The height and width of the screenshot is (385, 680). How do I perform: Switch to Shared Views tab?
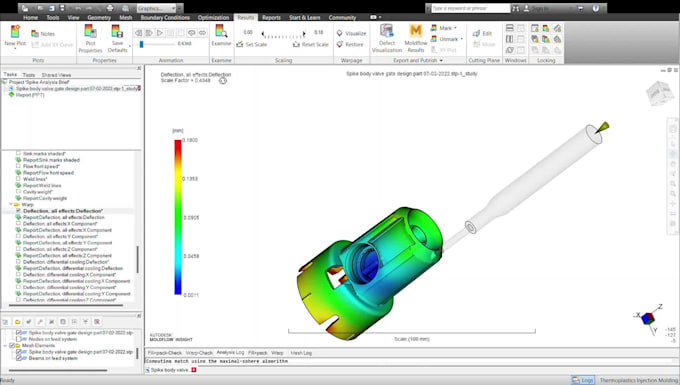coord(56,75)
